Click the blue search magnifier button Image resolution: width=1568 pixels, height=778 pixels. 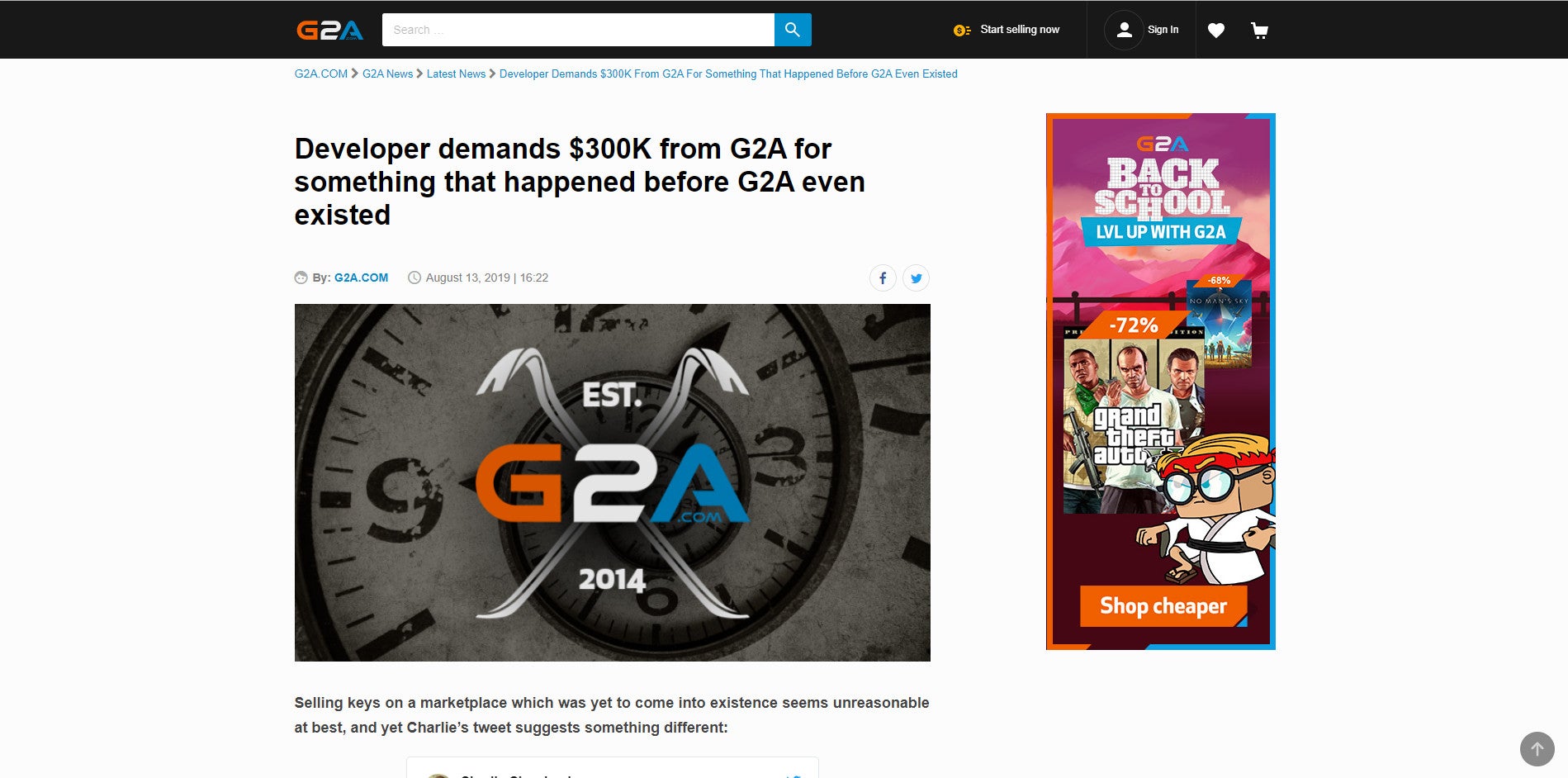793,30
